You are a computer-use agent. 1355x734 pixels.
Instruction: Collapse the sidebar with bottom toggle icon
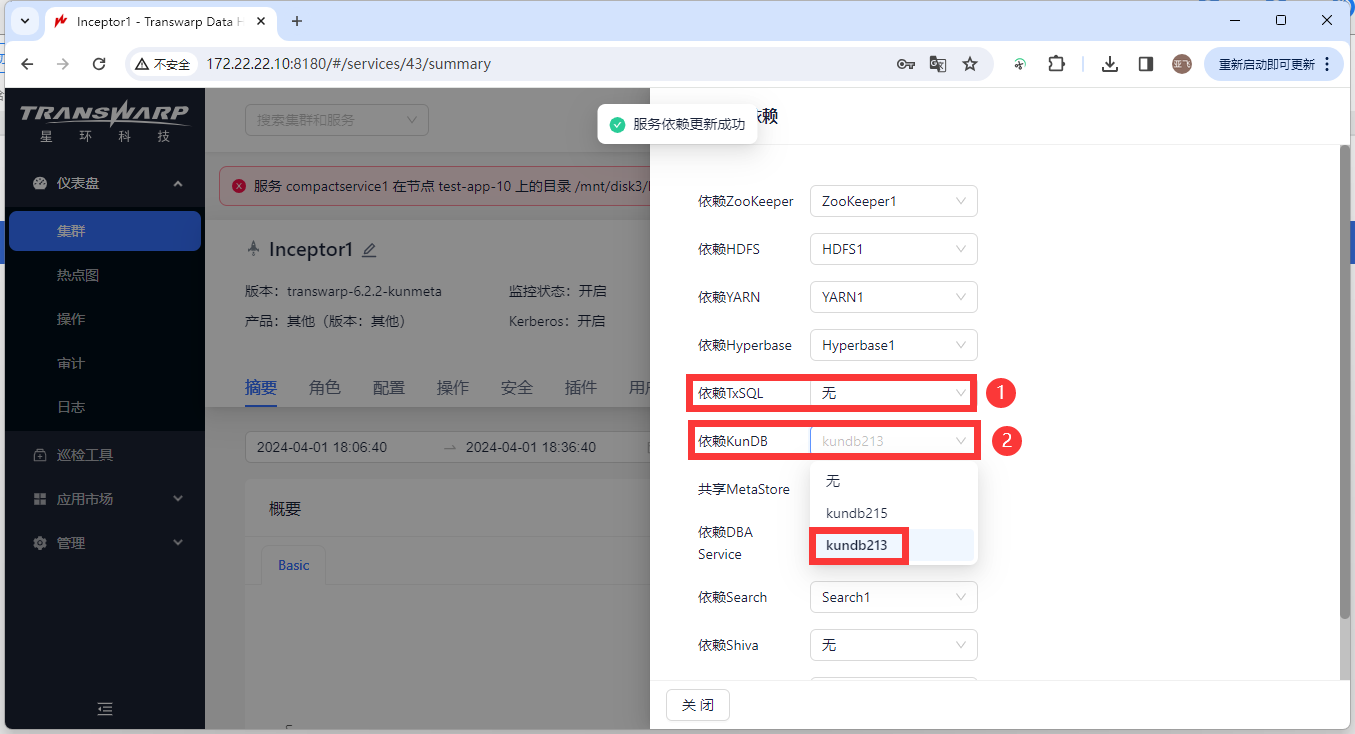pyautogui.click(x=105, y=709)
